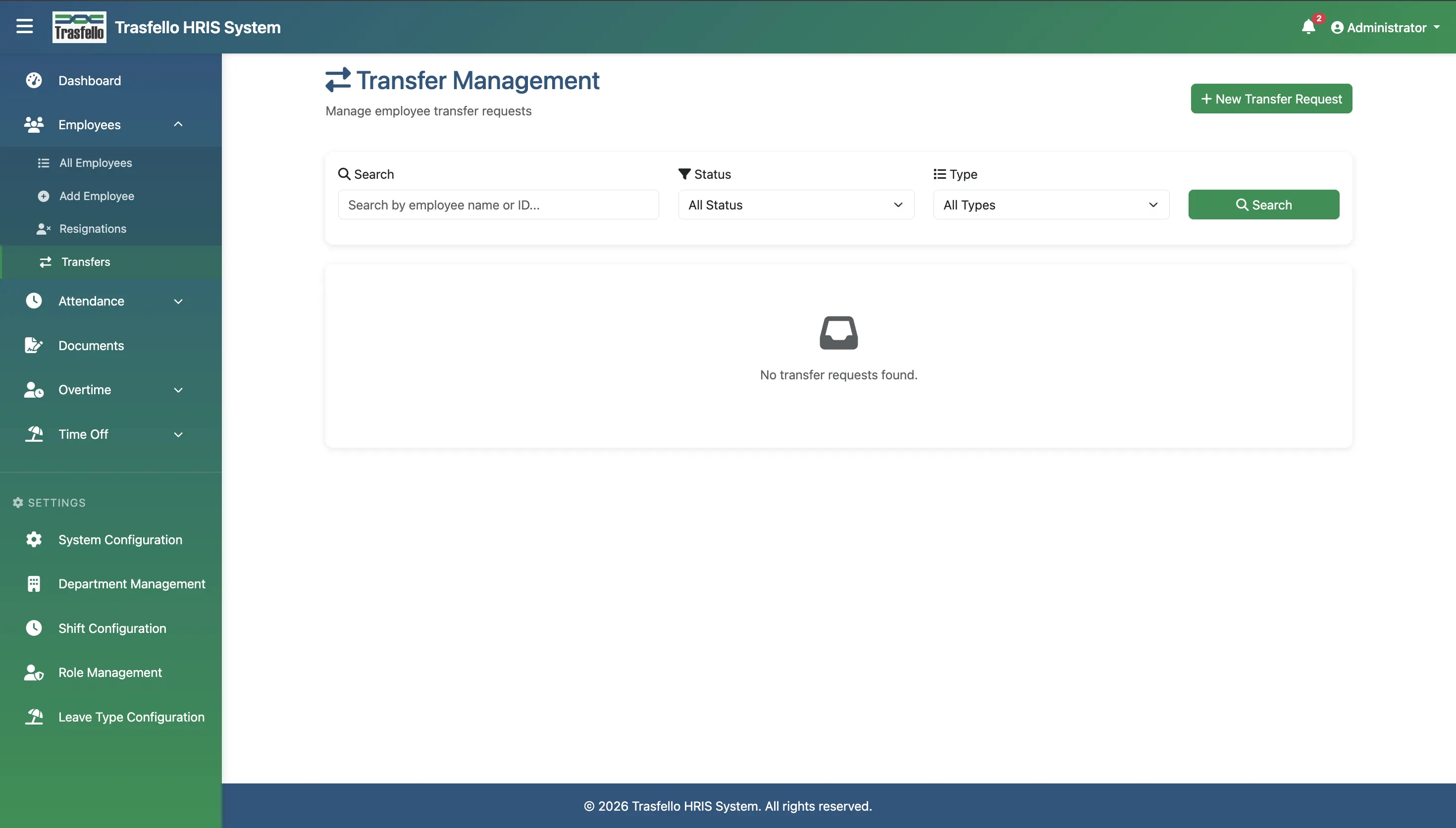Click the Trasfello logo in header
The height and width of the screenshot is (828, 1456).
pos(79,27)
